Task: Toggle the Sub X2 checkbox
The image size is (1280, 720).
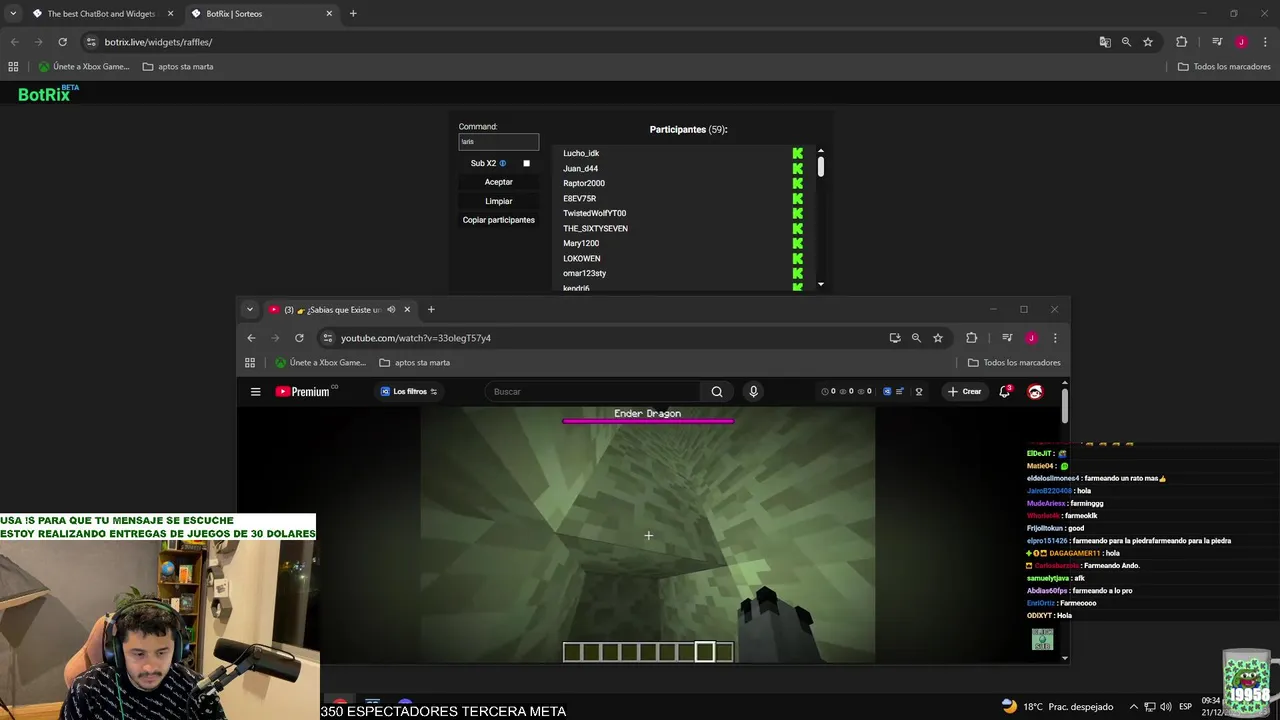Action: (x=526, y=163)
